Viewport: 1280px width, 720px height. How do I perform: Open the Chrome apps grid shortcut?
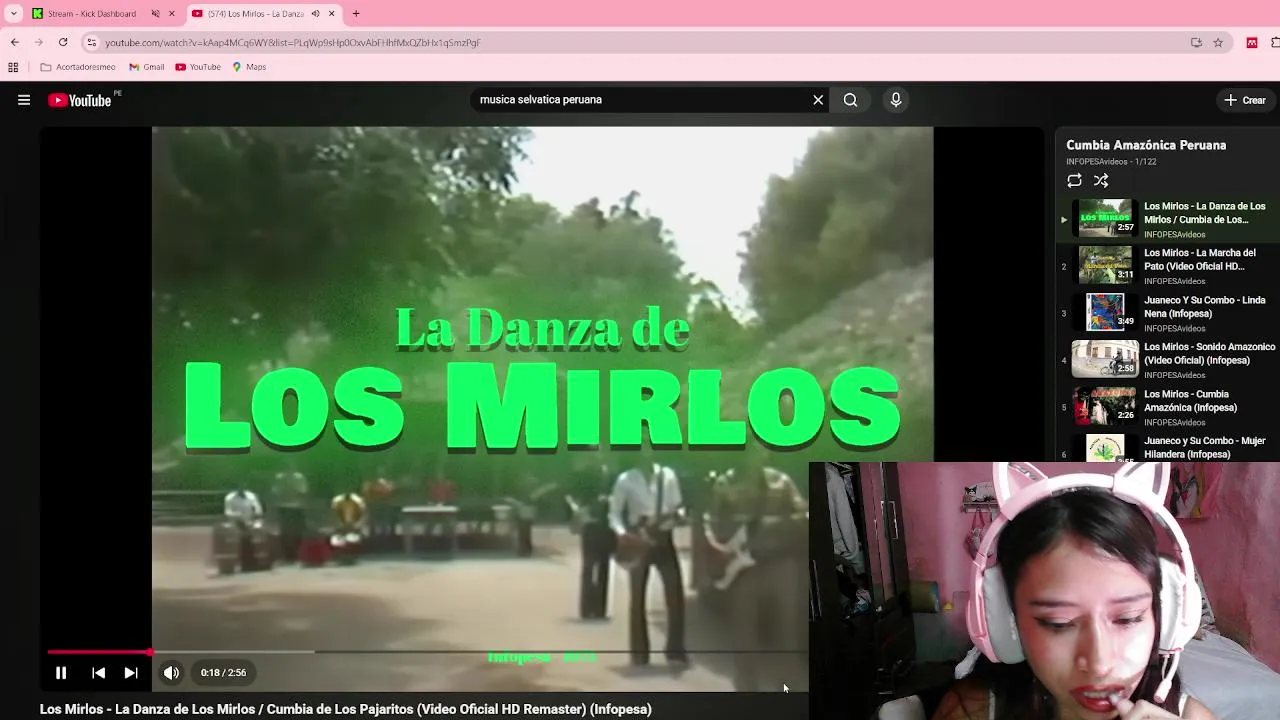tap(13, 67)
